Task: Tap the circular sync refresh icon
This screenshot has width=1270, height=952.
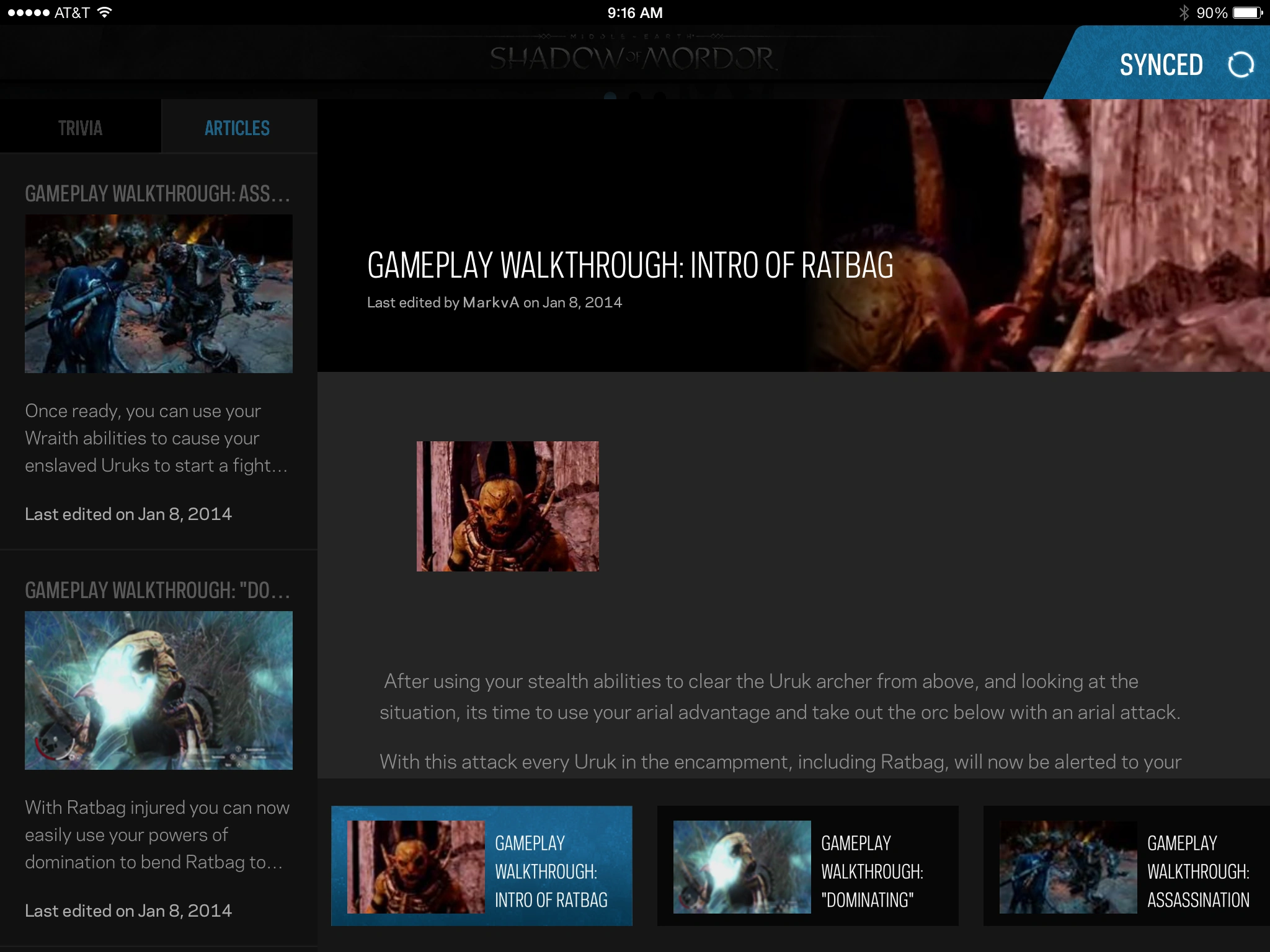Action: point(1240,64)
